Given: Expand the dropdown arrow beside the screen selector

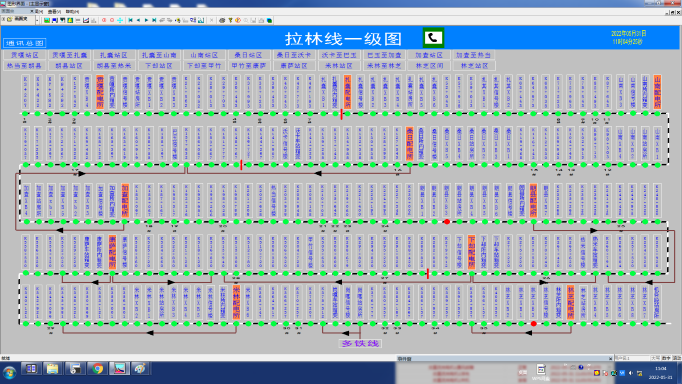Looking at the screenshot, I should coord(37,20).
